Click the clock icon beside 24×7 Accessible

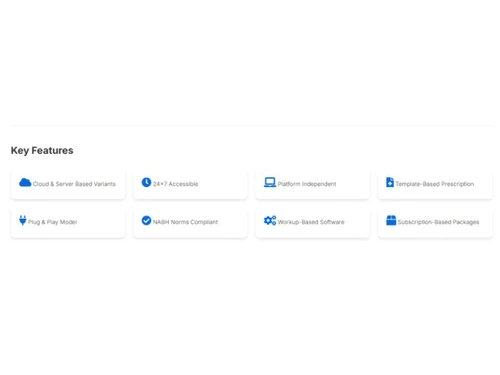[146, 182]
